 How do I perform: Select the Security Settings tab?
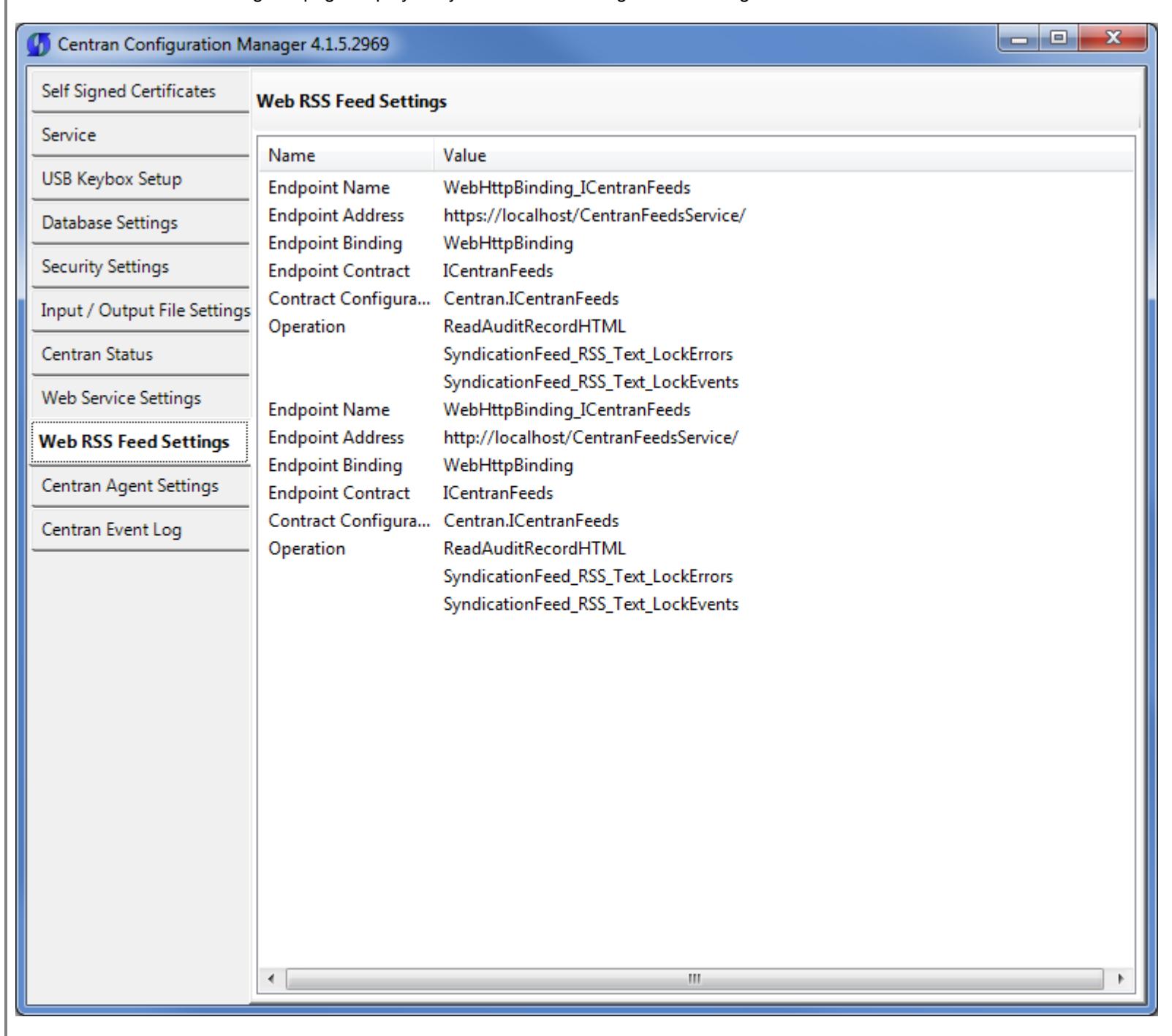coord(140,267)
